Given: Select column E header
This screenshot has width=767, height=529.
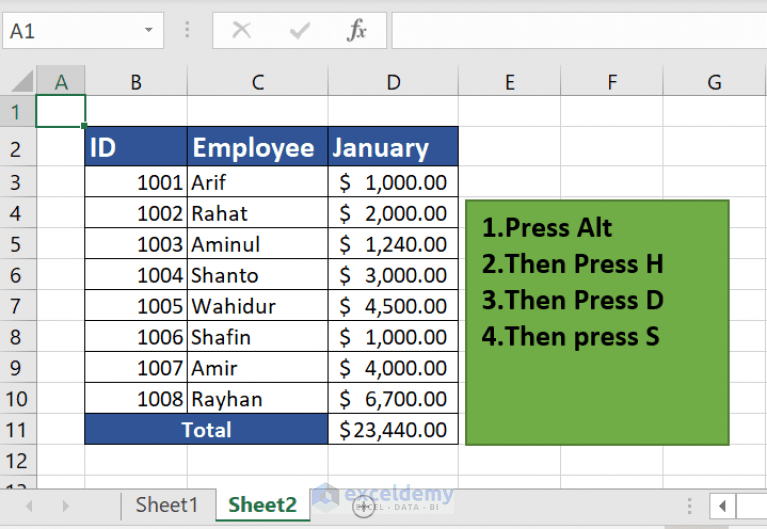Looking at the screenshot, I should point(510,81).
